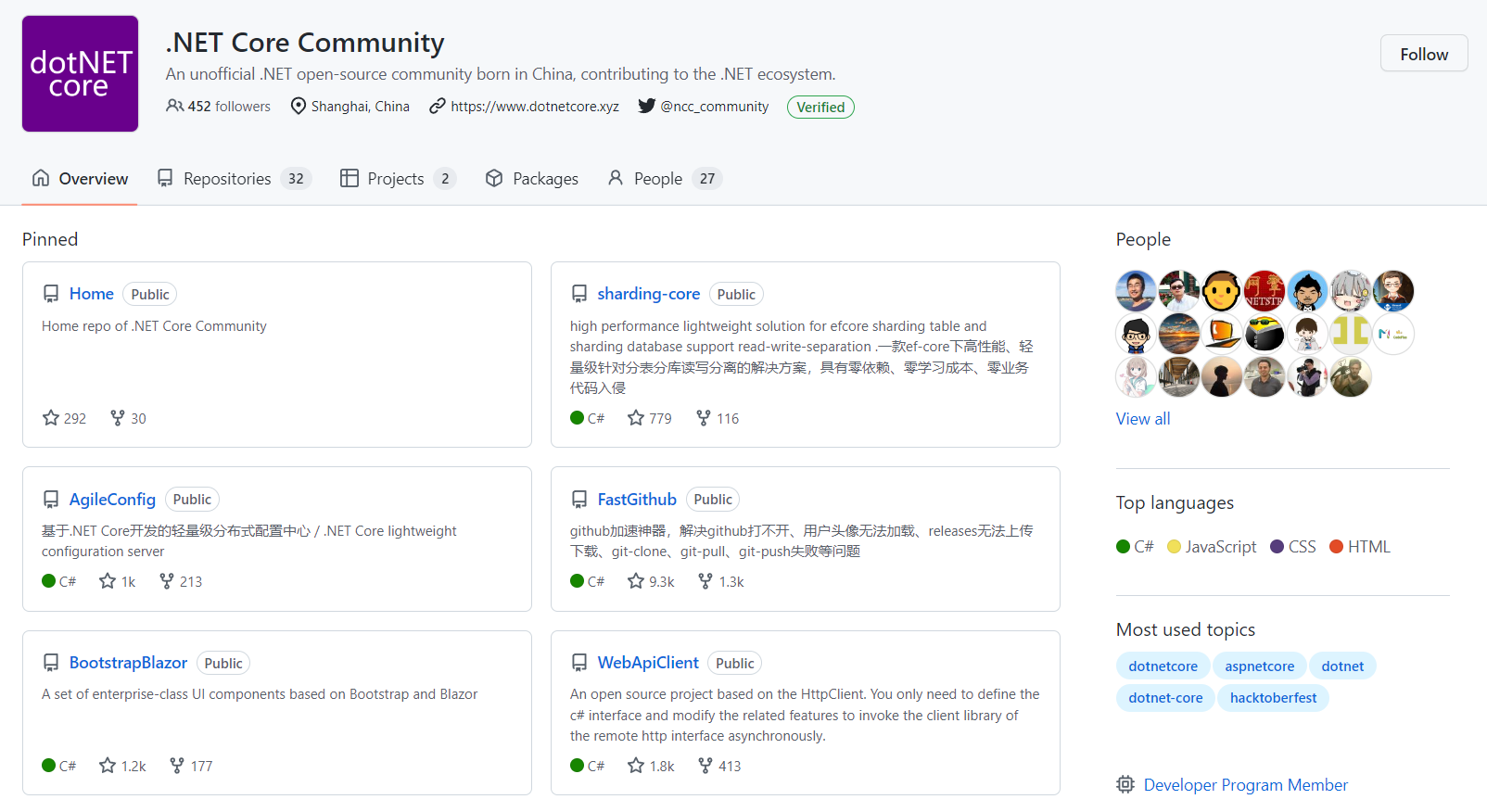View the 30 forks of Home repo
Screen dimensions: 1487x812
pos(128,418)
